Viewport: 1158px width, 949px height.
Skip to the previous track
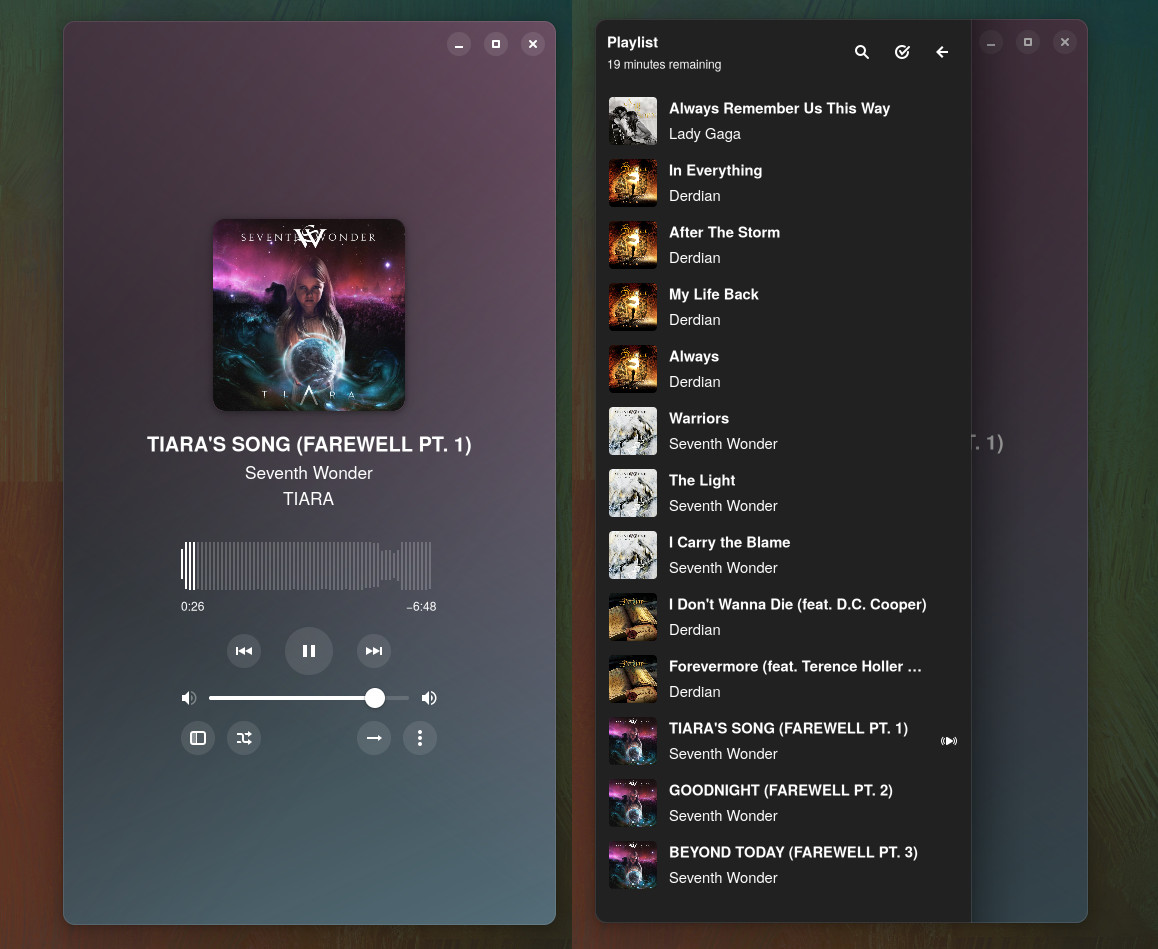pyautogui.click(x=244, y=651)
